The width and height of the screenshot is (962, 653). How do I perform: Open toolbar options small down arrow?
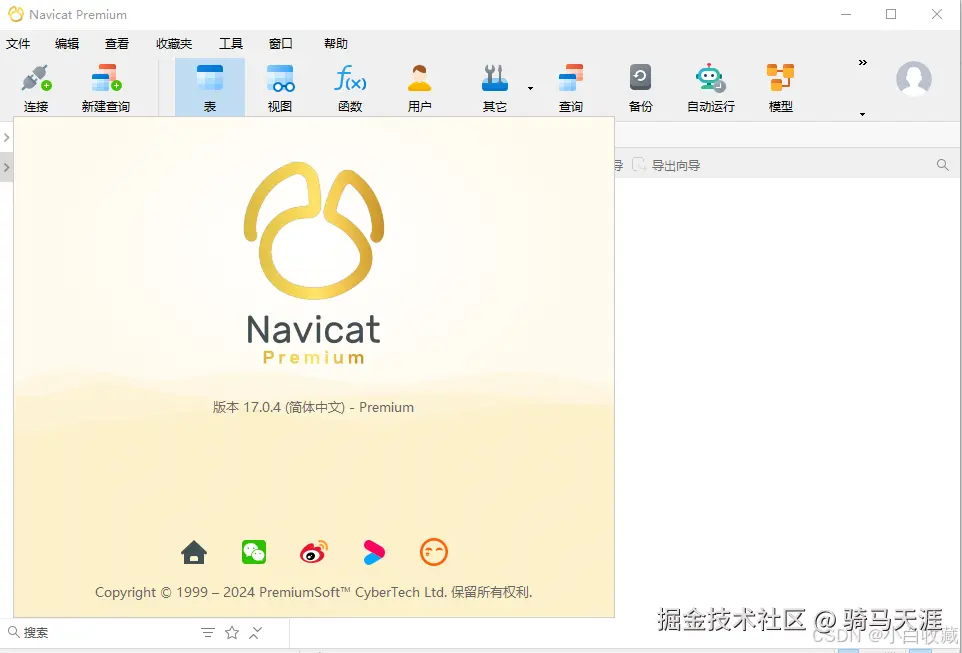(x=862, y=114)
